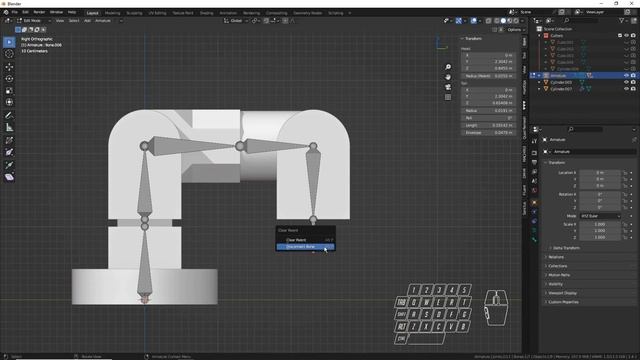Open the Select menu in viewport header
The image size is (640, 360).
click(74, 20)
